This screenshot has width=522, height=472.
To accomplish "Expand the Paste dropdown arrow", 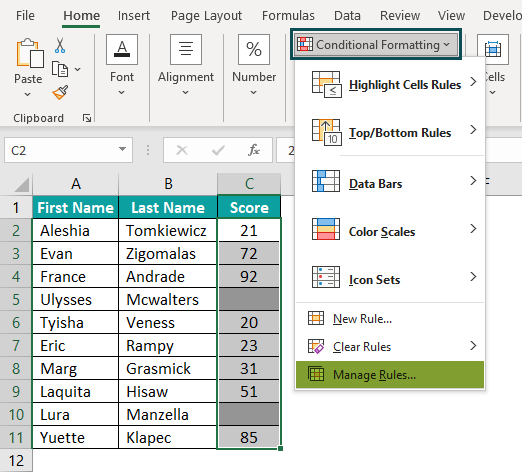I will (x=28, y=95).
